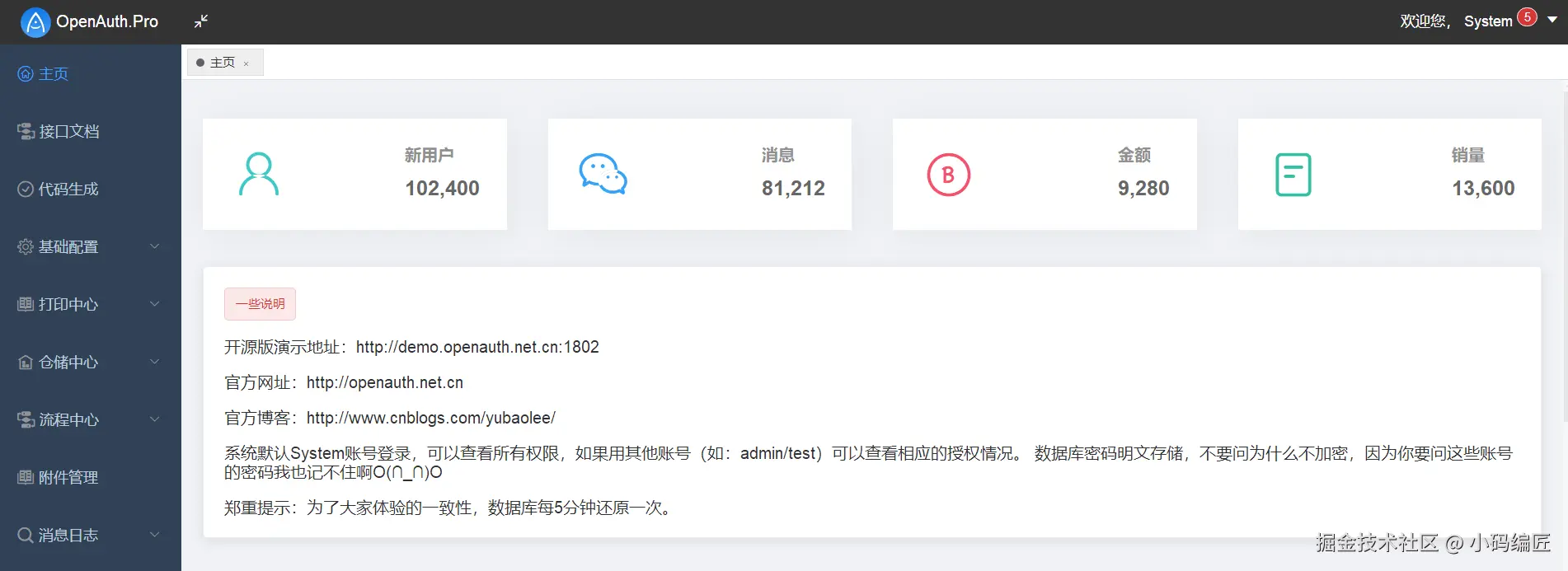Click the search icon beside 消息日志
Image resolution: width=1568 pixels, height=571 pixels.
coord(26,535)
